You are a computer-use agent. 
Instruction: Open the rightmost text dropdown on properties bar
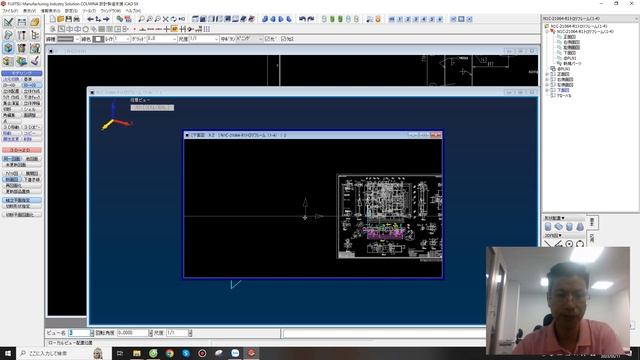coord(260,39)
